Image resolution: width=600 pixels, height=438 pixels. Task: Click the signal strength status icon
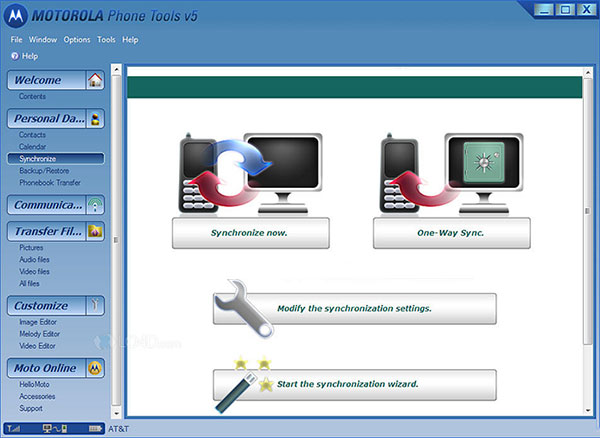(14, 429)
